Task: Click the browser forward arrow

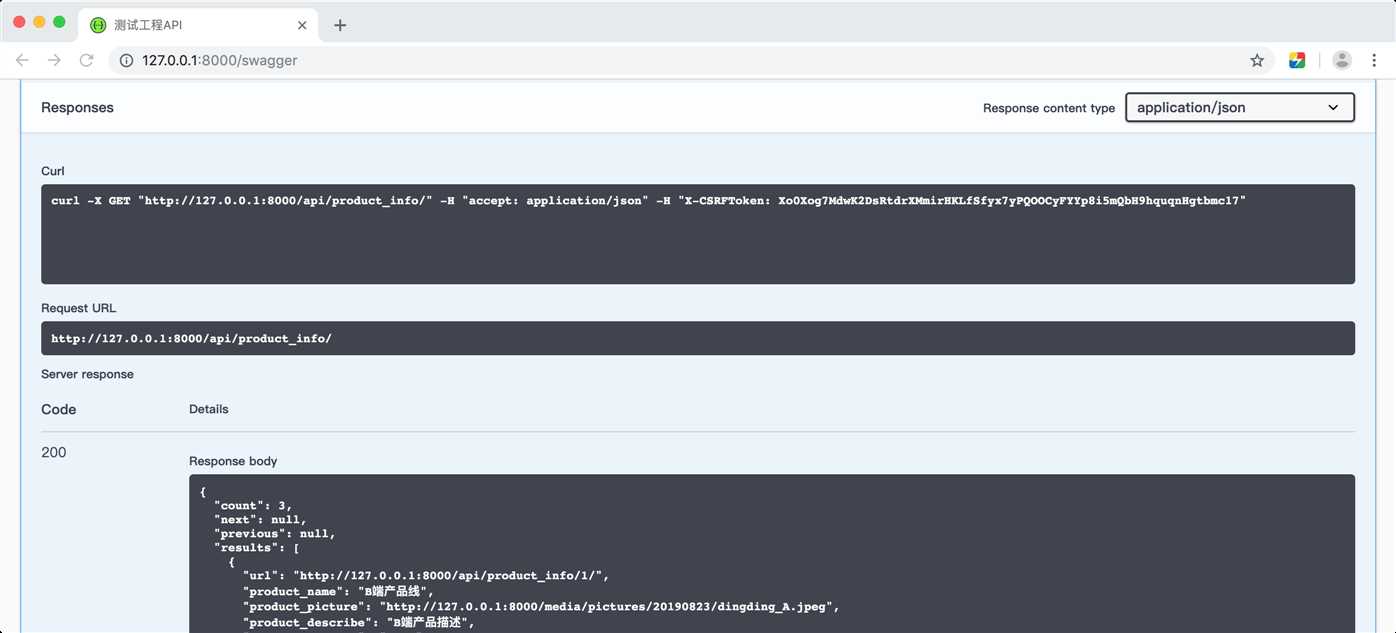Action: [54, 60]
